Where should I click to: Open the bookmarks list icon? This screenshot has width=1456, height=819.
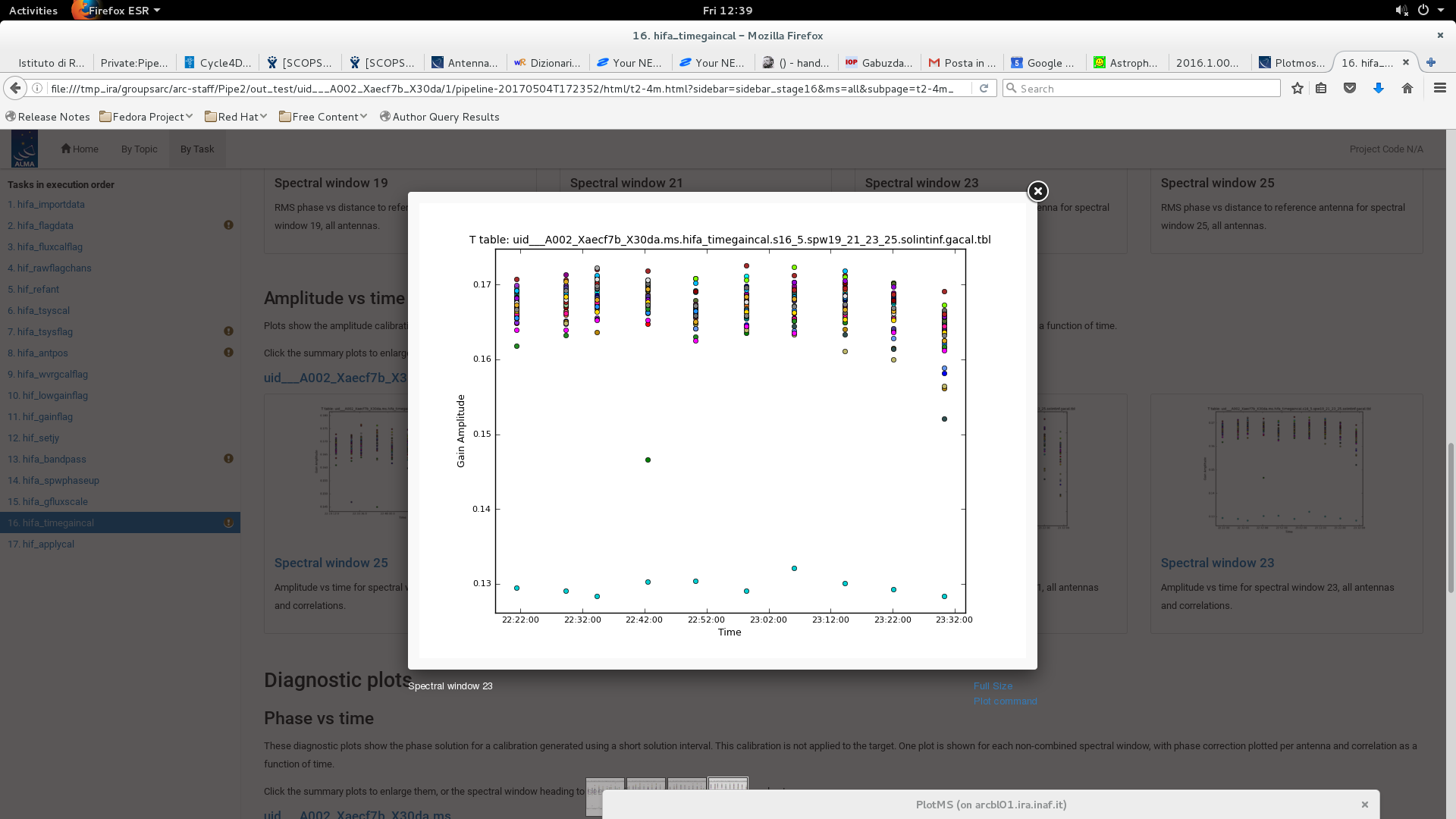tap(1321, 88)
